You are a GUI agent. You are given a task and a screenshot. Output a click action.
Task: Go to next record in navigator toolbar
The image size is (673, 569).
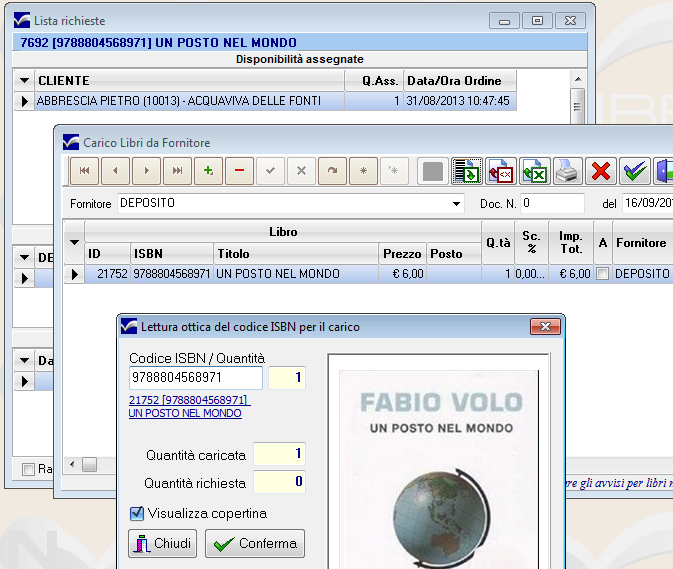pos(146,171)
